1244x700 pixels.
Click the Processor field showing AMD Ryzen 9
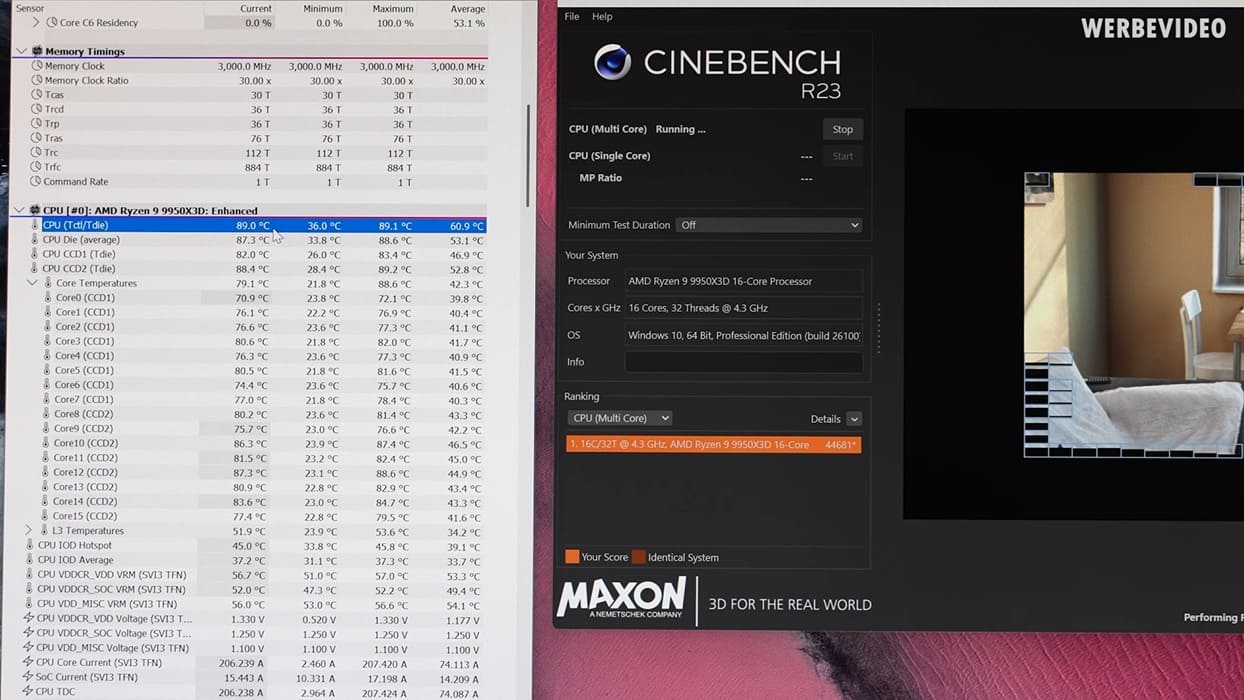(744, 281)
